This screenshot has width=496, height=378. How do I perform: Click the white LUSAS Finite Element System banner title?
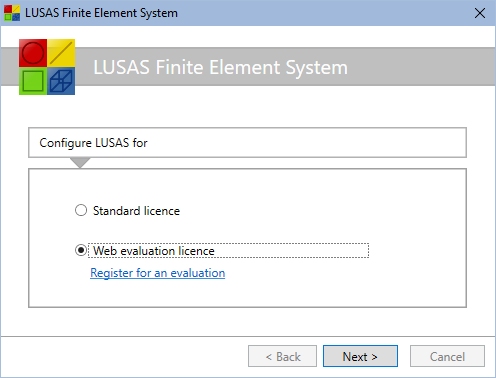click(x=220, y=67)
